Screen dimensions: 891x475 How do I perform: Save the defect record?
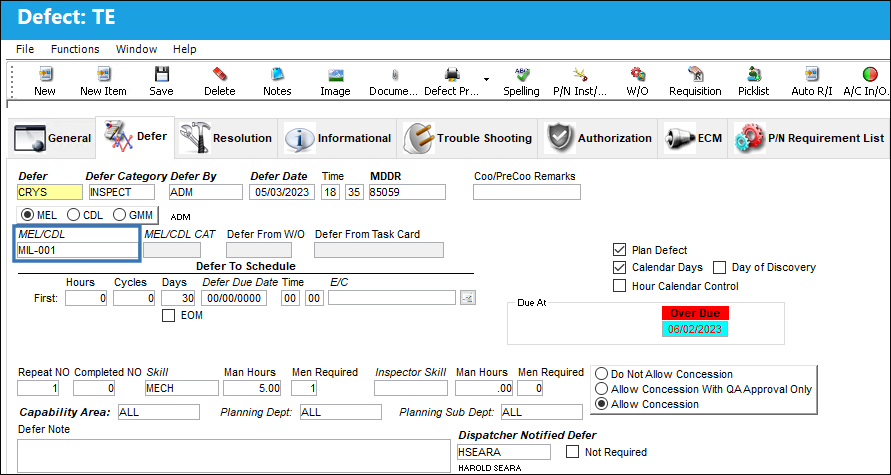pyautogui.click(x=161, y=74)
